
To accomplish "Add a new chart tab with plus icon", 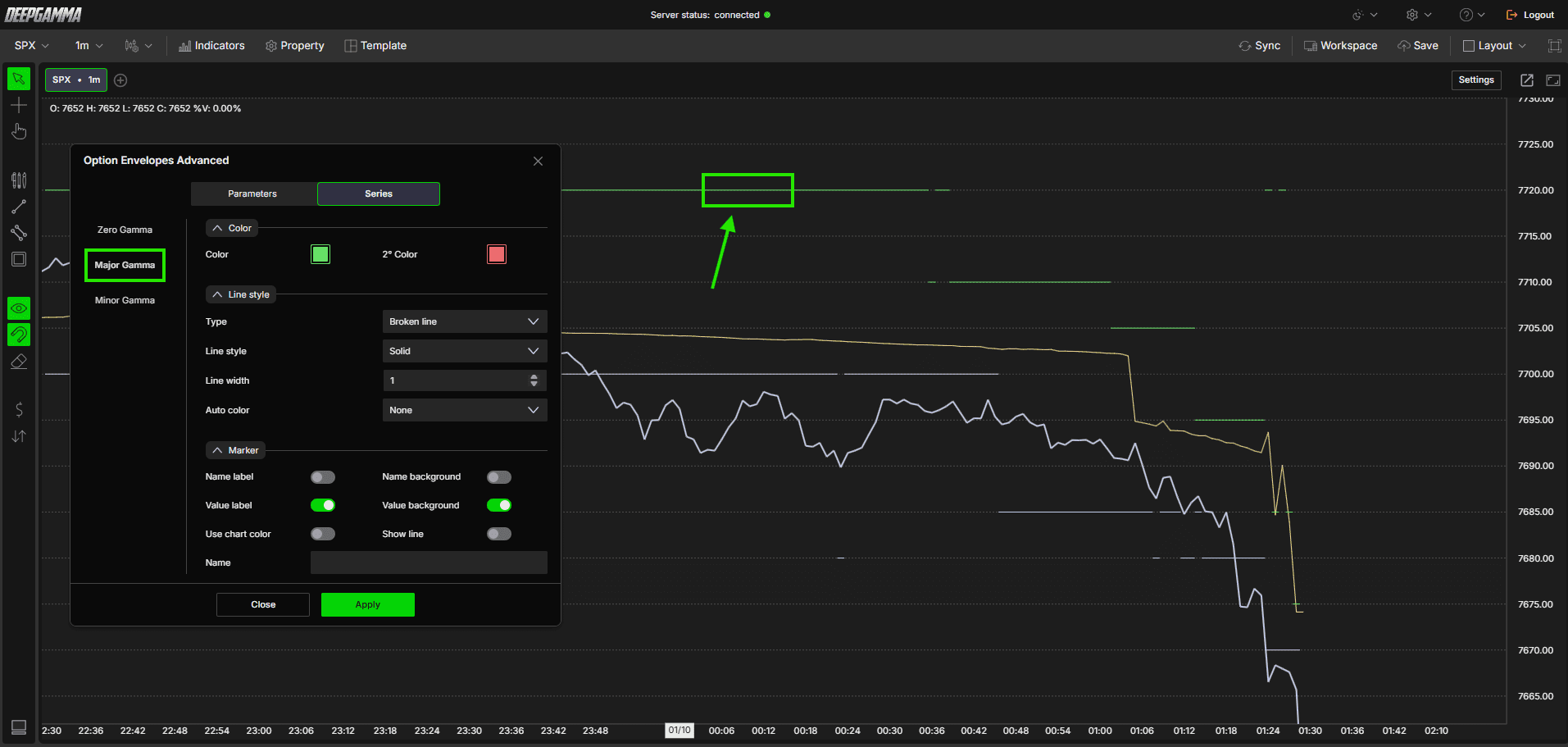I will click(x=120, y=80).
